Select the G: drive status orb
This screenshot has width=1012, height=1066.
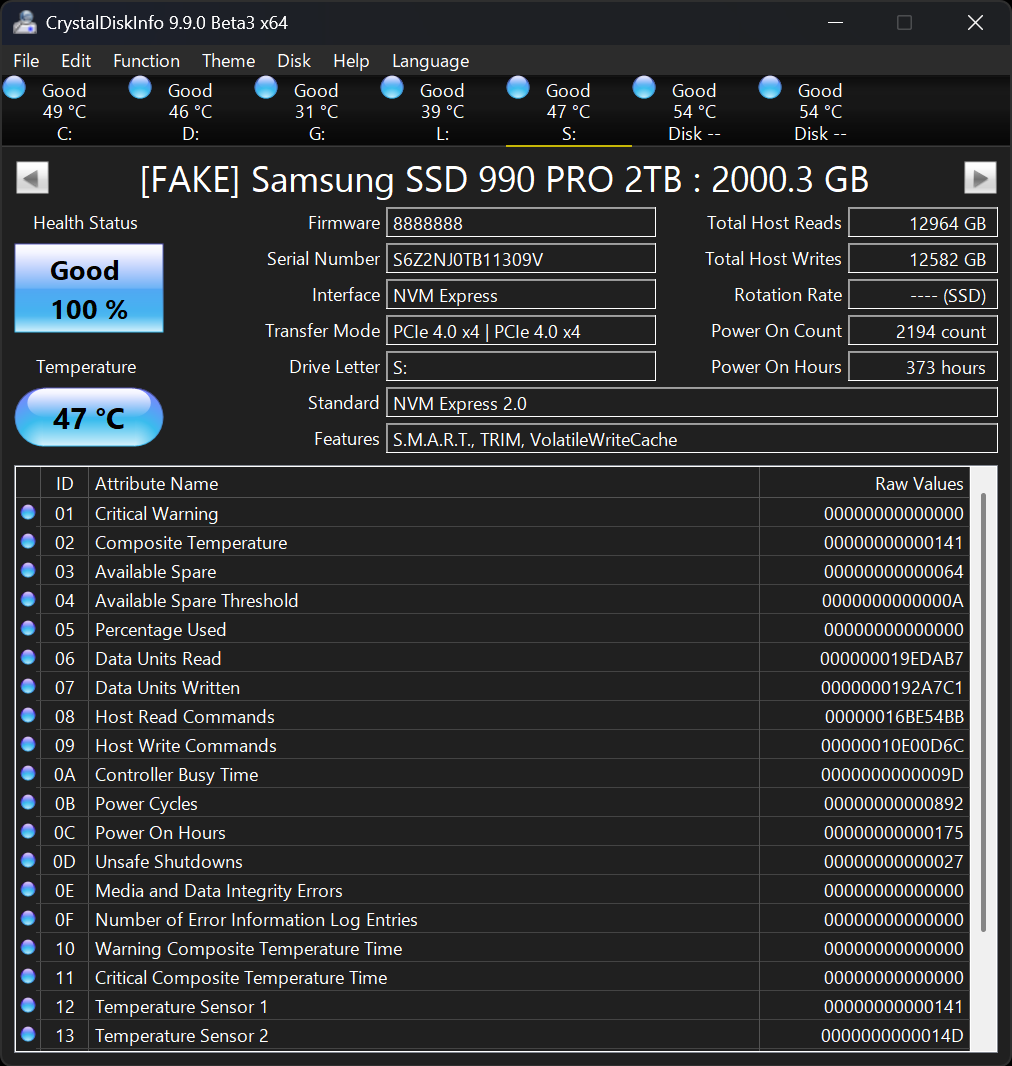pyautogui.click(x=266, y=88)
